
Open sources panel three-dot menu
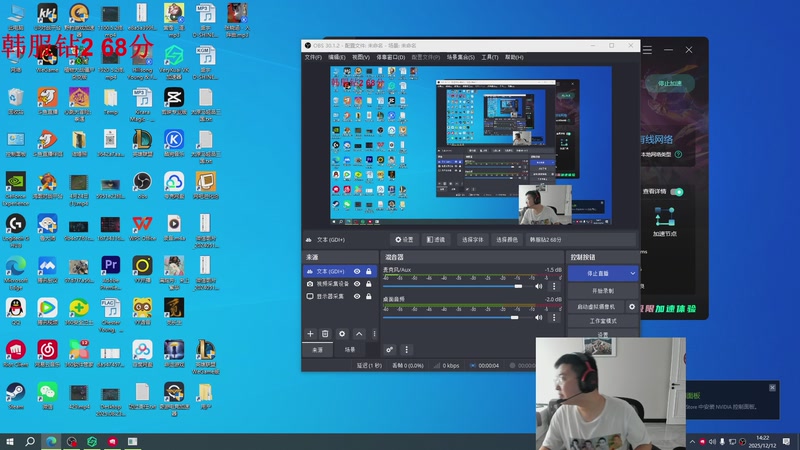374,334
